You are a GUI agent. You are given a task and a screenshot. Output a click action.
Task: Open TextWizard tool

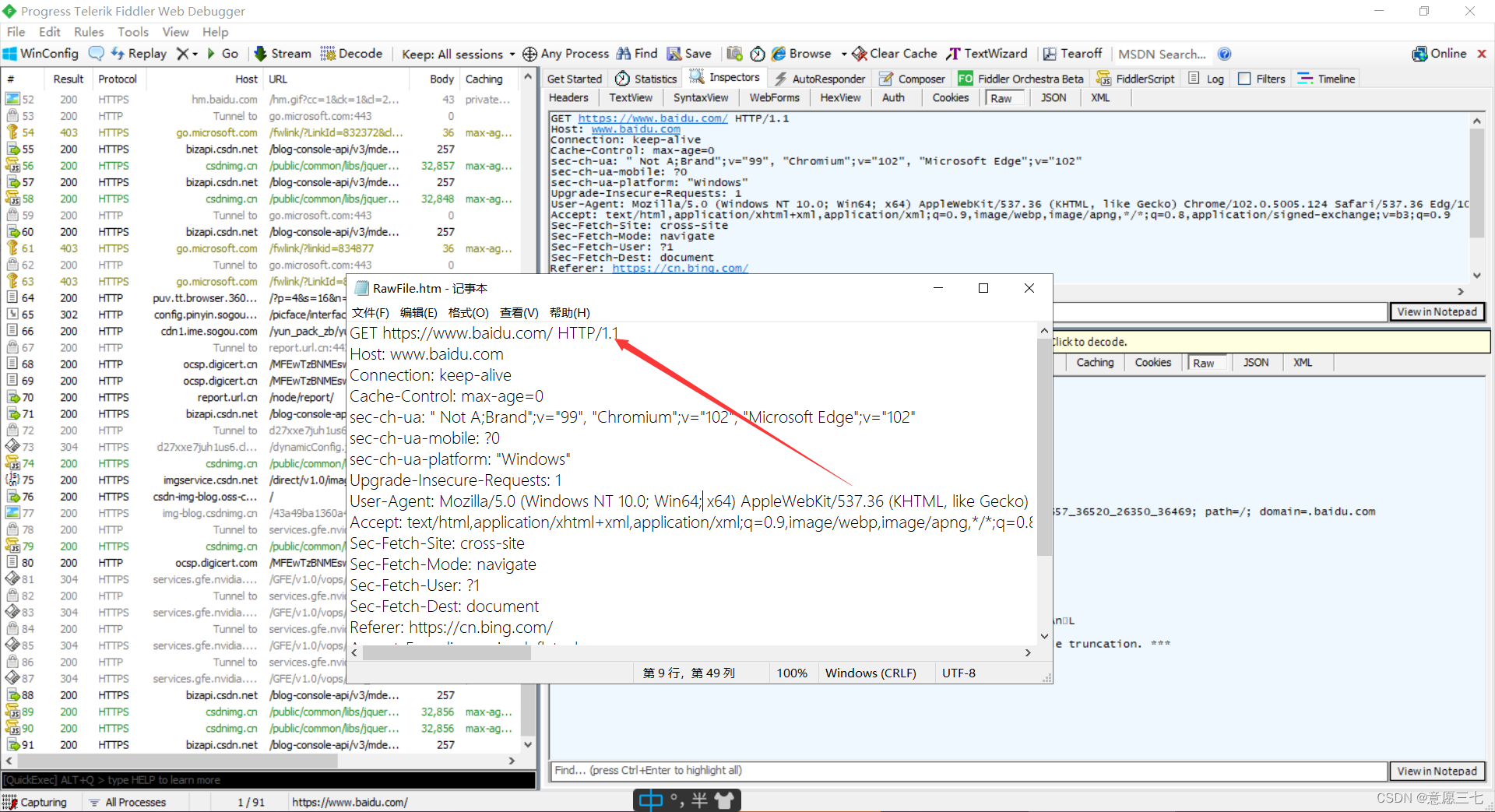click(x=987, y=54)
